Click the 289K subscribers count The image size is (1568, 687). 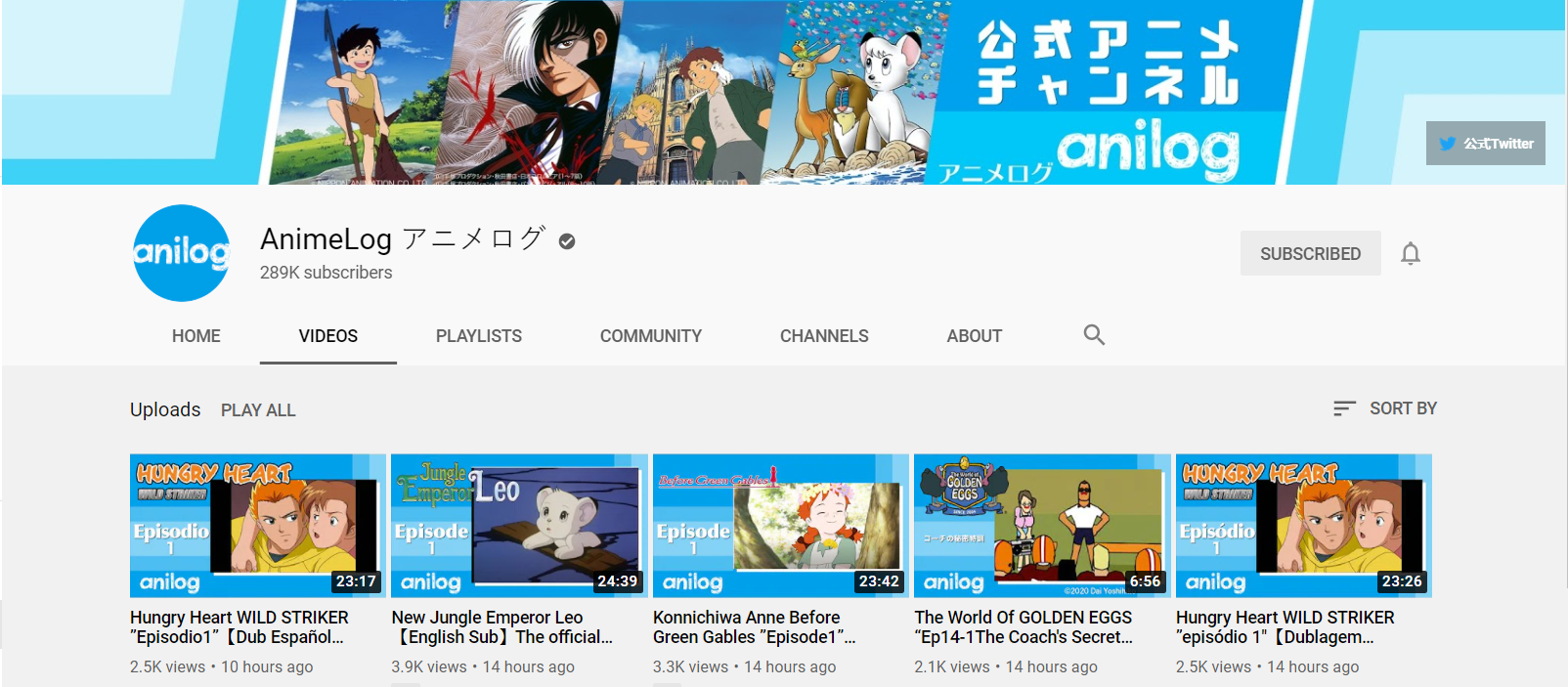click(327, 273)
